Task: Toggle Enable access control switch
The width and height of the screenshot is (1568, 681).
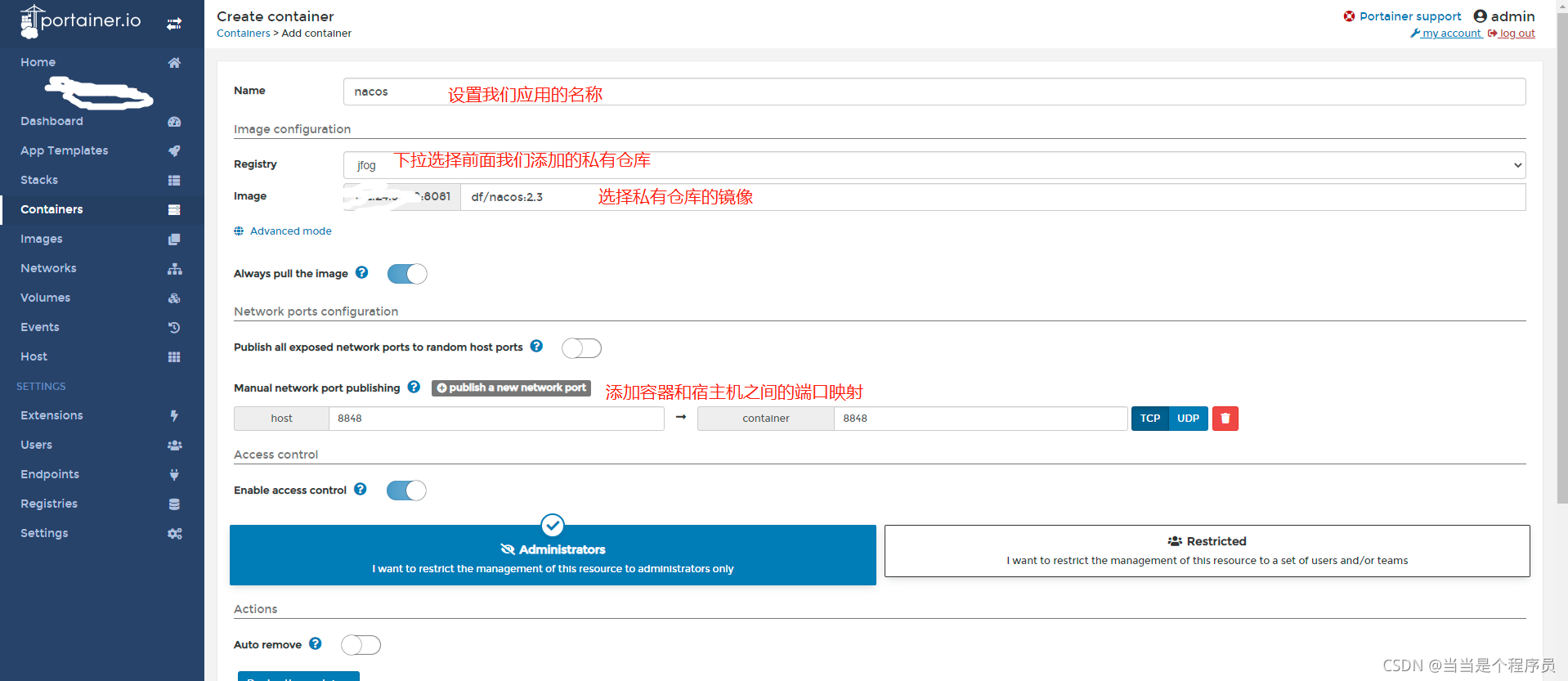Action: [x=406, y=491]
